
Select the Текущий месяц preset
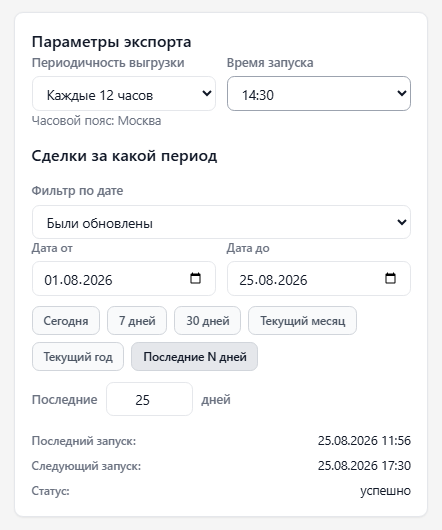tap(302, 320)
